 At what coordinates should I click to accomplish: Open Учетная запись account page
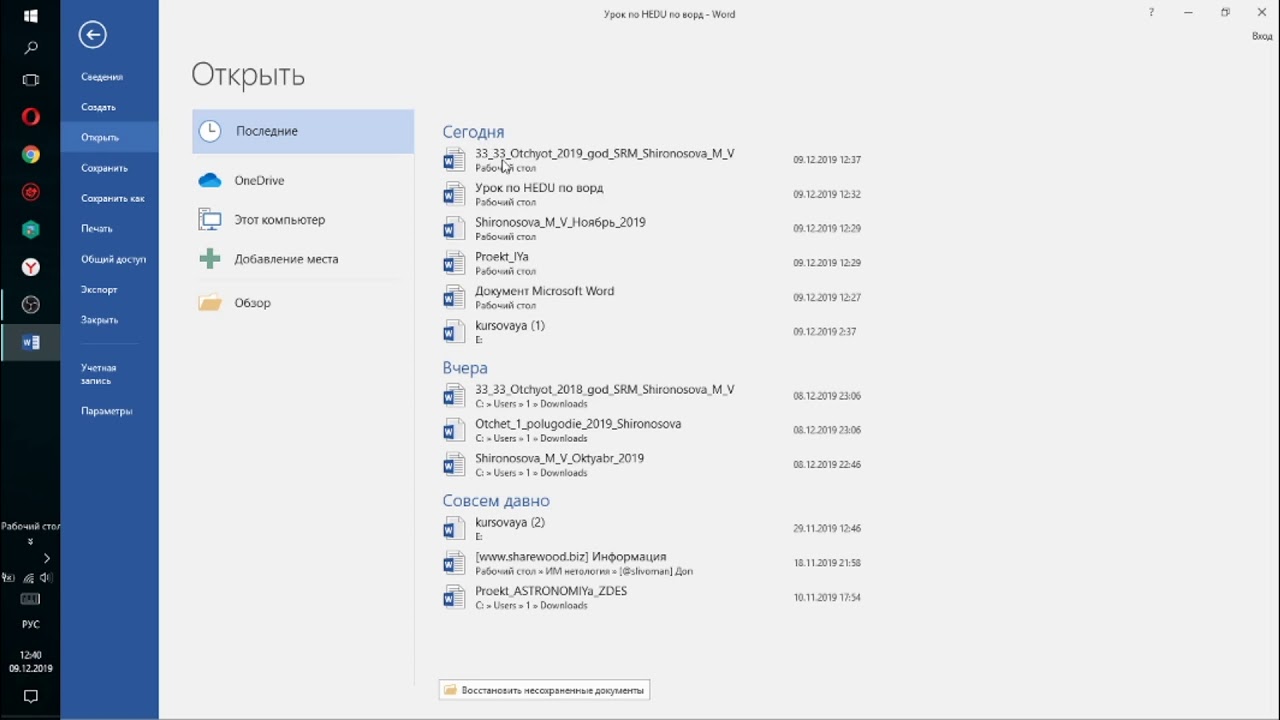[109, 374]
